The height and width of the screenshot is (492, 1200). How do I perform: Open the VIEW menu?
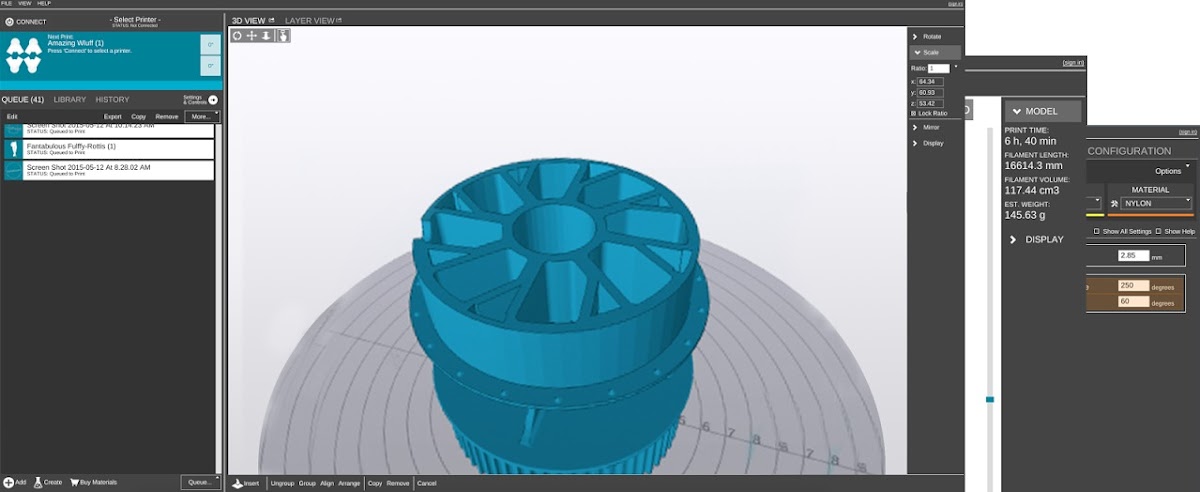(x=25, y=3)
